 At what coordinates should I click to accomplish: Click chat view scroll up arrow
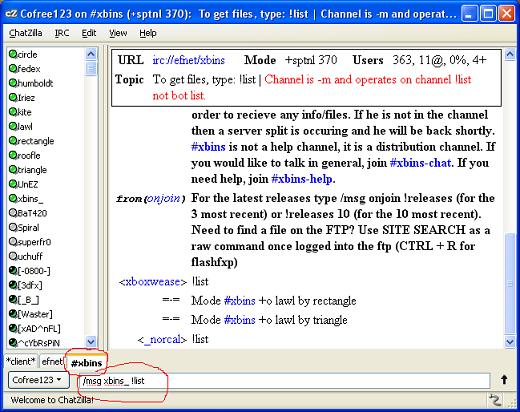510,54
